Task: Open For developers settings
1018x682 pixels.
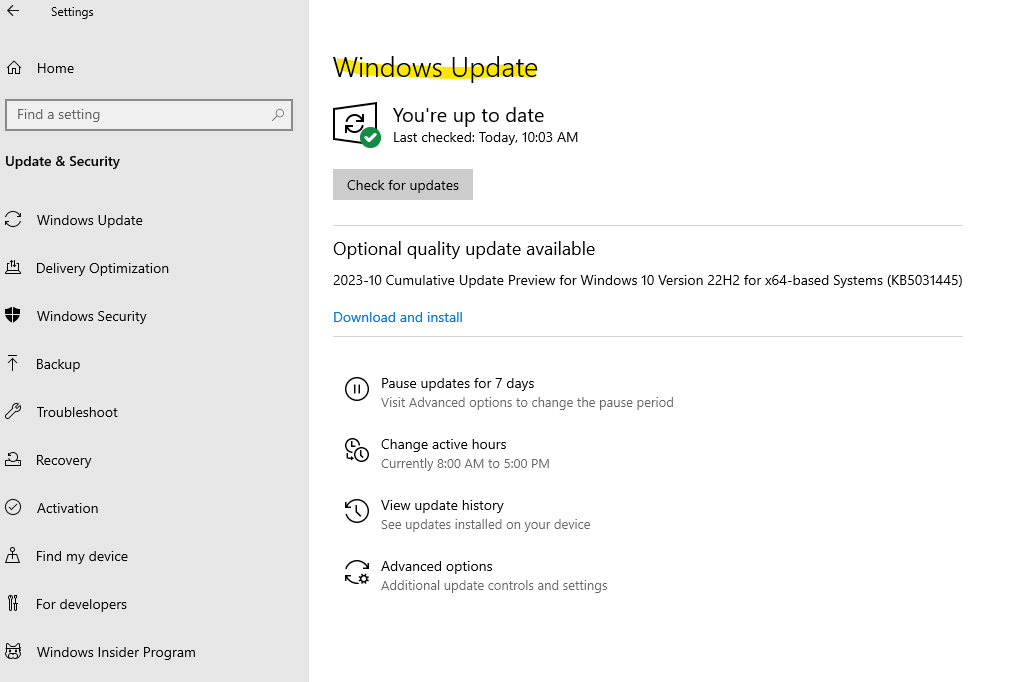Action: point(81,605)
